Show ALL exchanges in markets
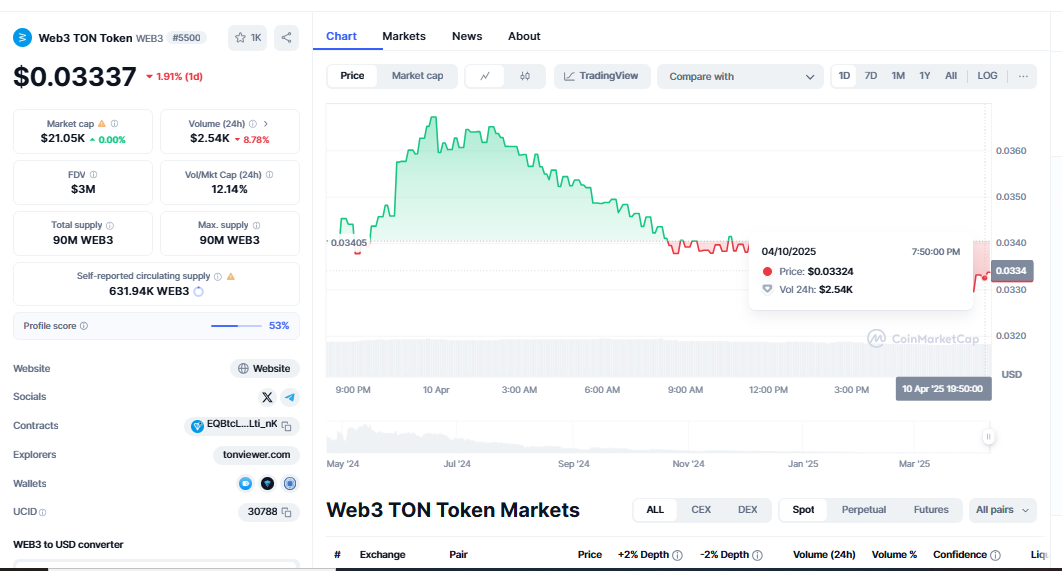 pyautogui.click(x=655, y=510)
